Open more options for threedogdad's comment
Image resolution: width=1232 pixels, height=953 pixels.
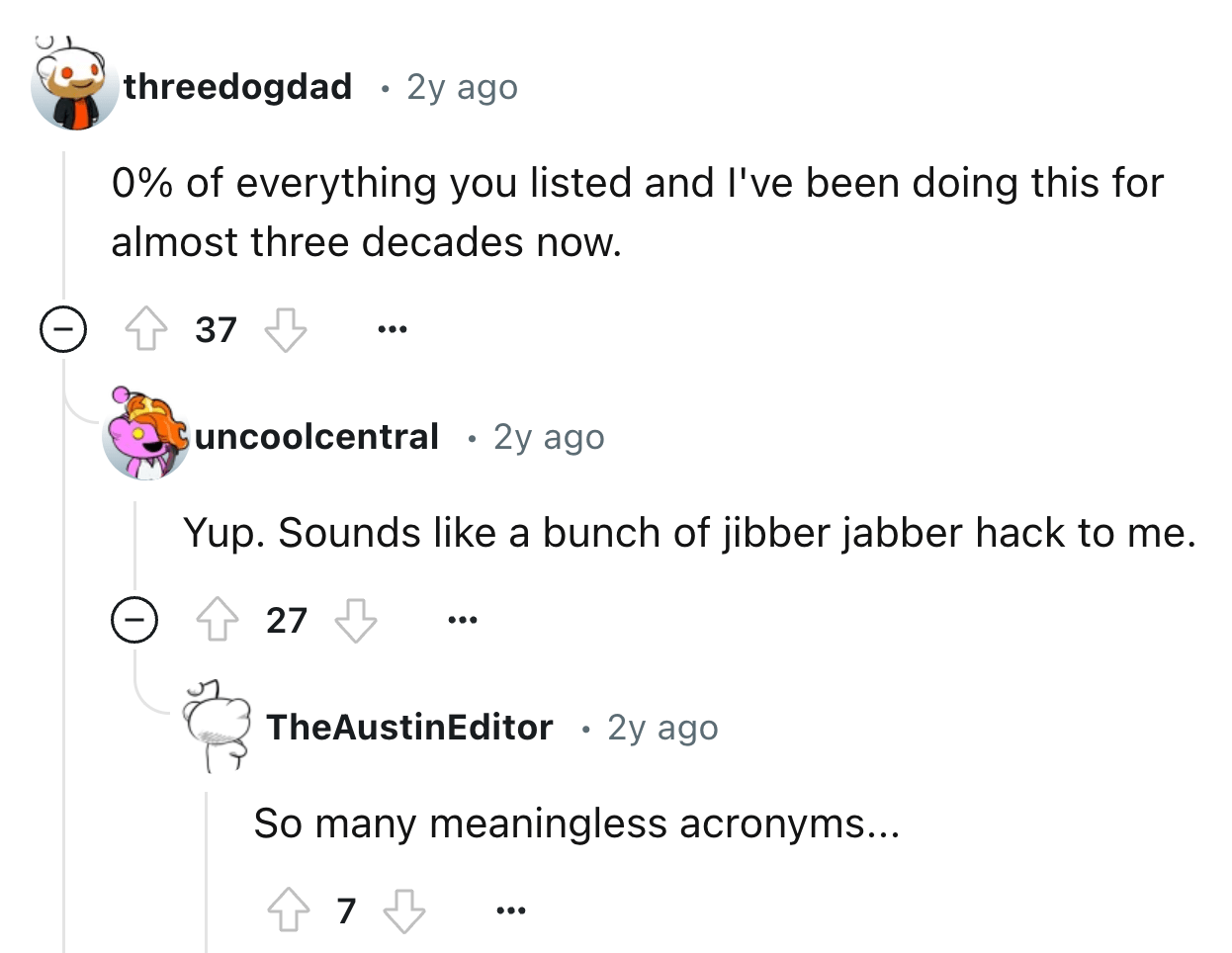(390, 329)
